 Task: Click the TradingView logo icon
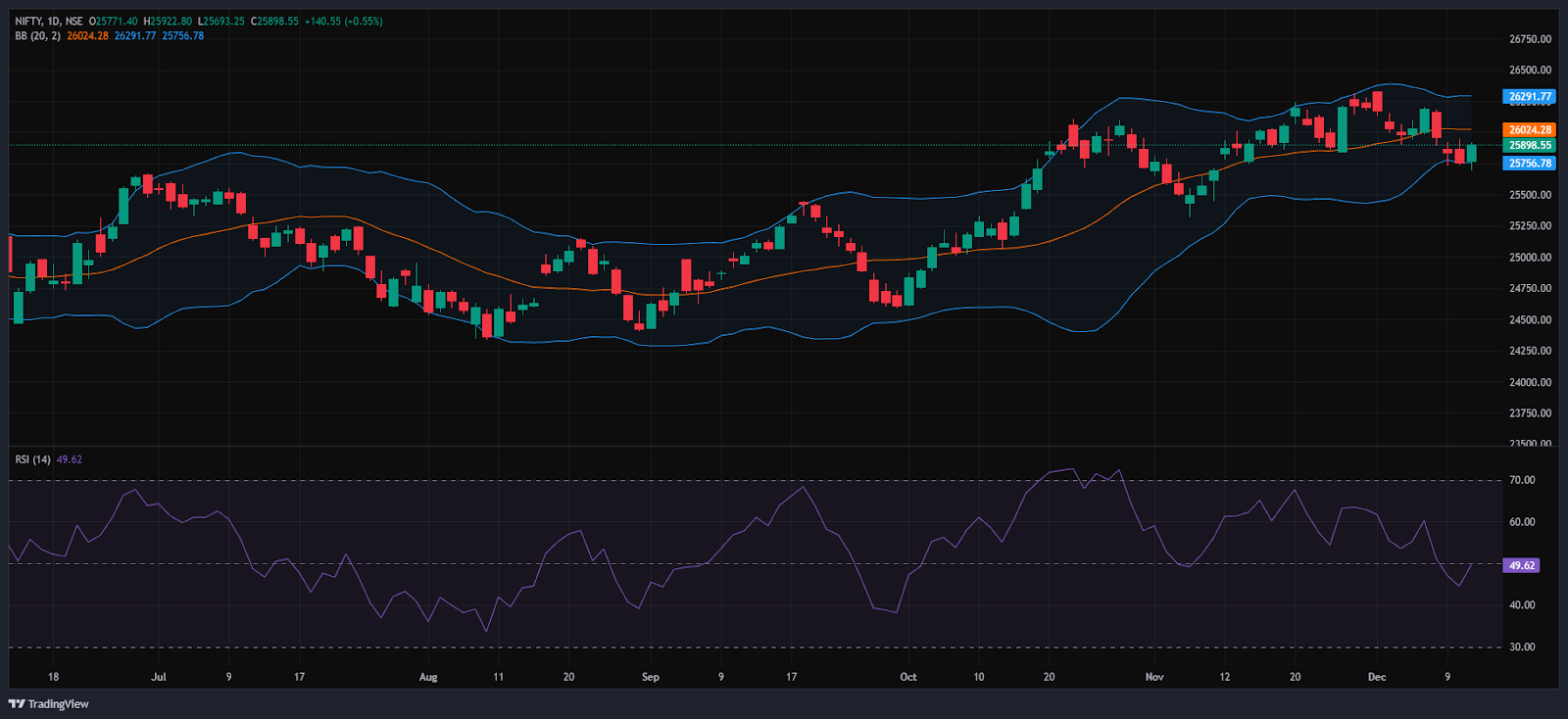(17, 703)
